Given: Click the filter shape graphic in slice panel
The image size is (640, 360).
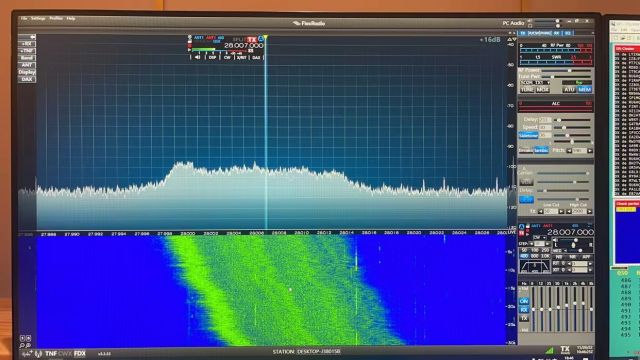Looking at the screenshot, I should (x=534, y=267).
